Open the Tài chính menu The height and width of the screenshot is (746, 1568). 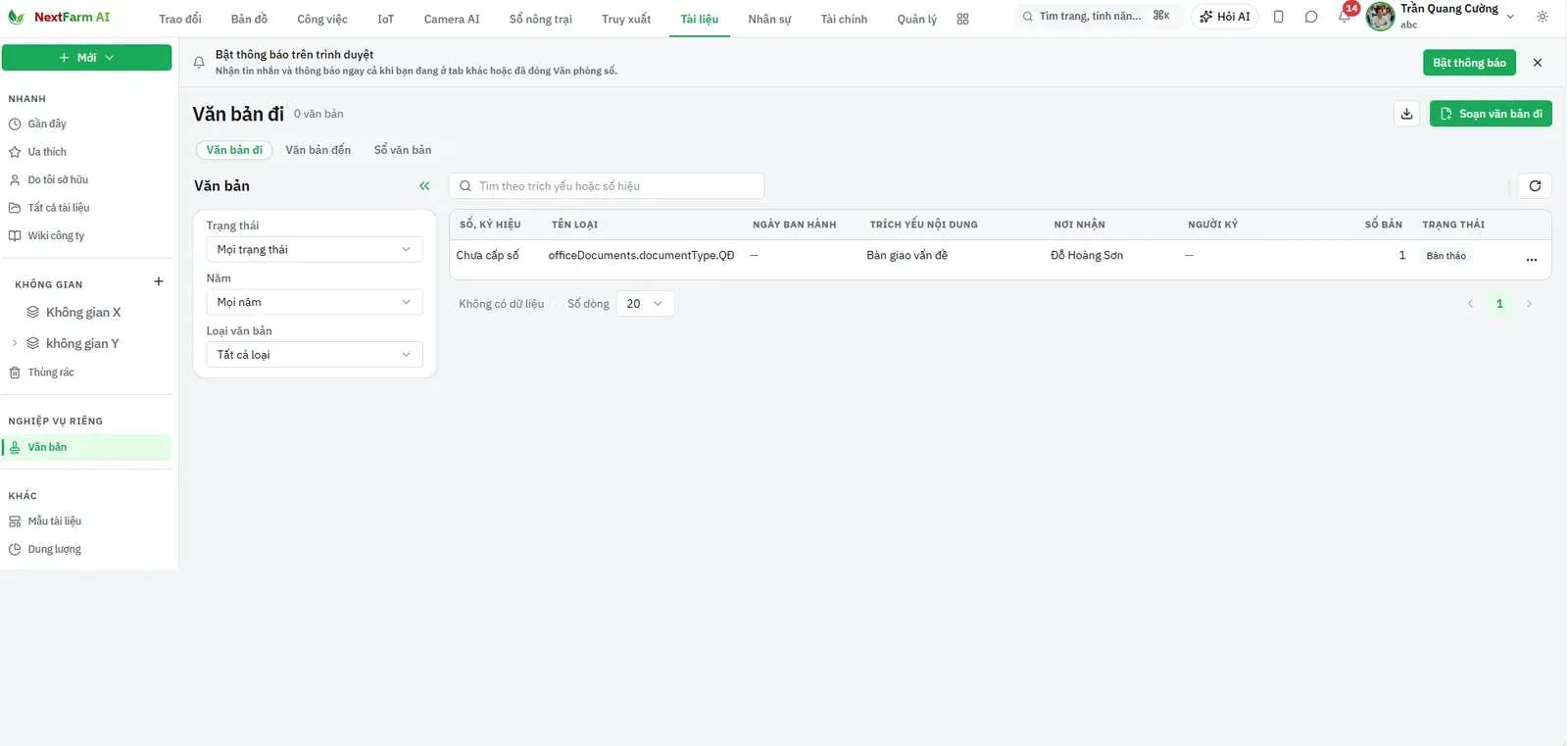844,19
